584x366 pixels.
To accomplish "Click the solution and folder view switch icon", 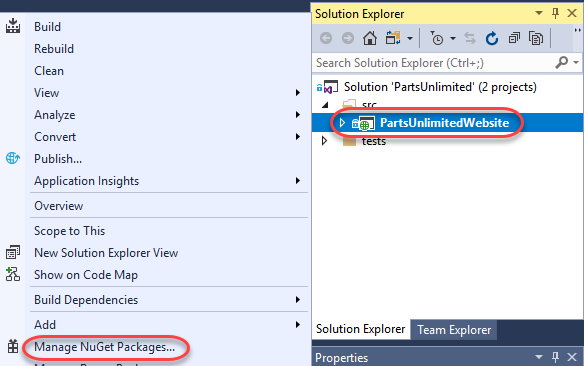I will point(393,38).
